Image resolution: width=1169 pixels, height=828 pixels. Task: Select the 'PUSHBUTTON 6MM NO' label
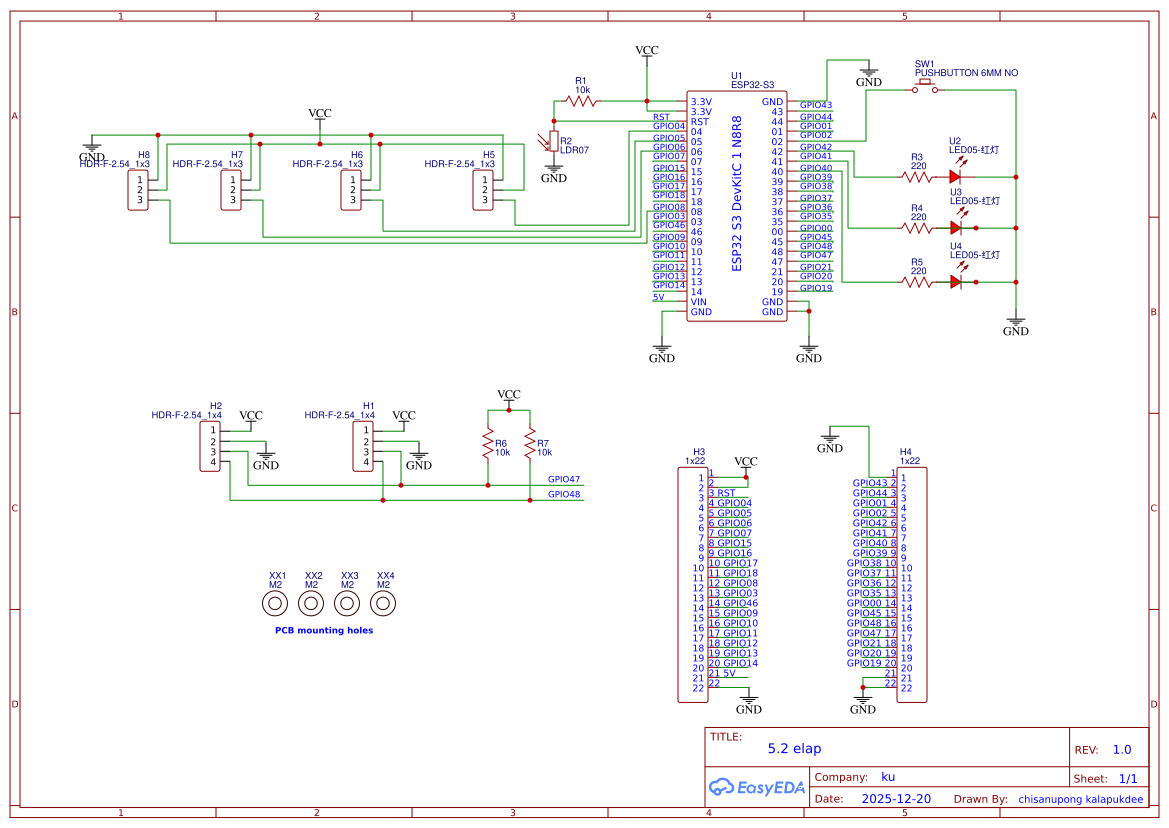(966, 73)
